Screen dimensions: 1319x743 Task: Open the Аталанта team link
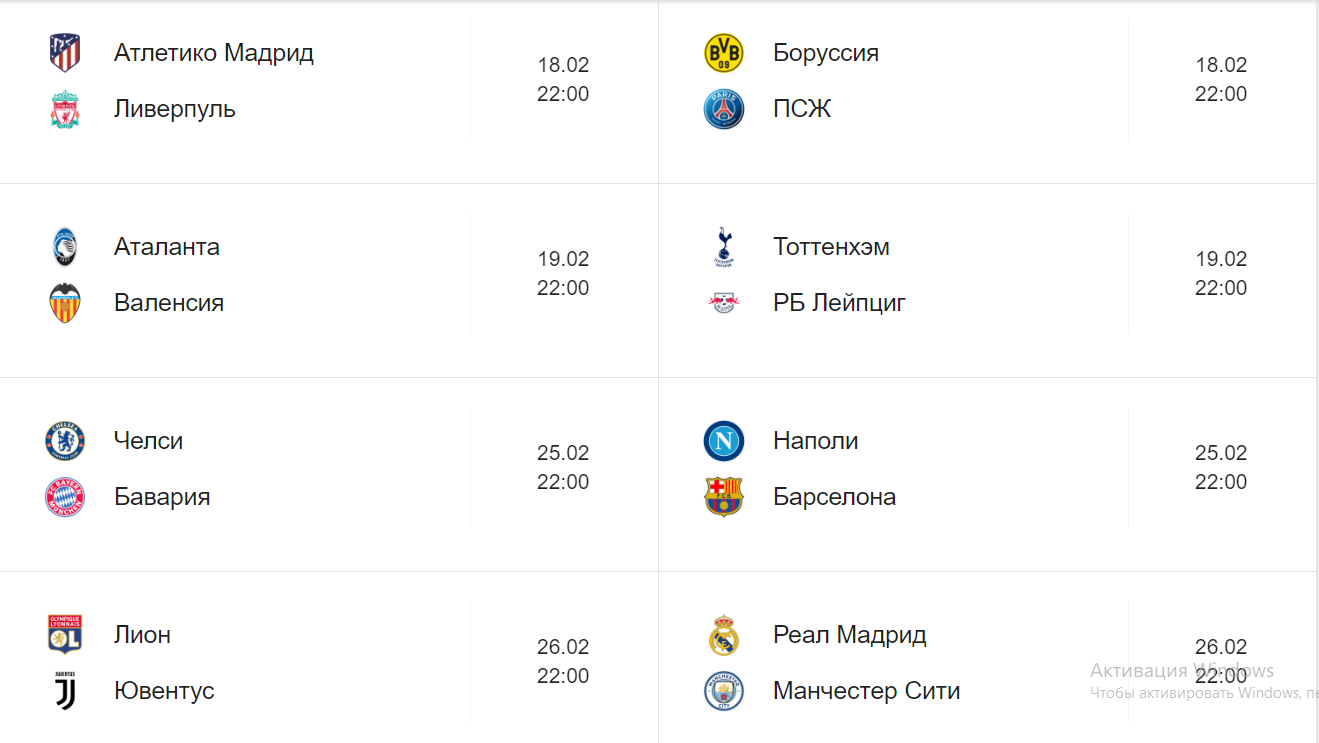pos(167,247)
